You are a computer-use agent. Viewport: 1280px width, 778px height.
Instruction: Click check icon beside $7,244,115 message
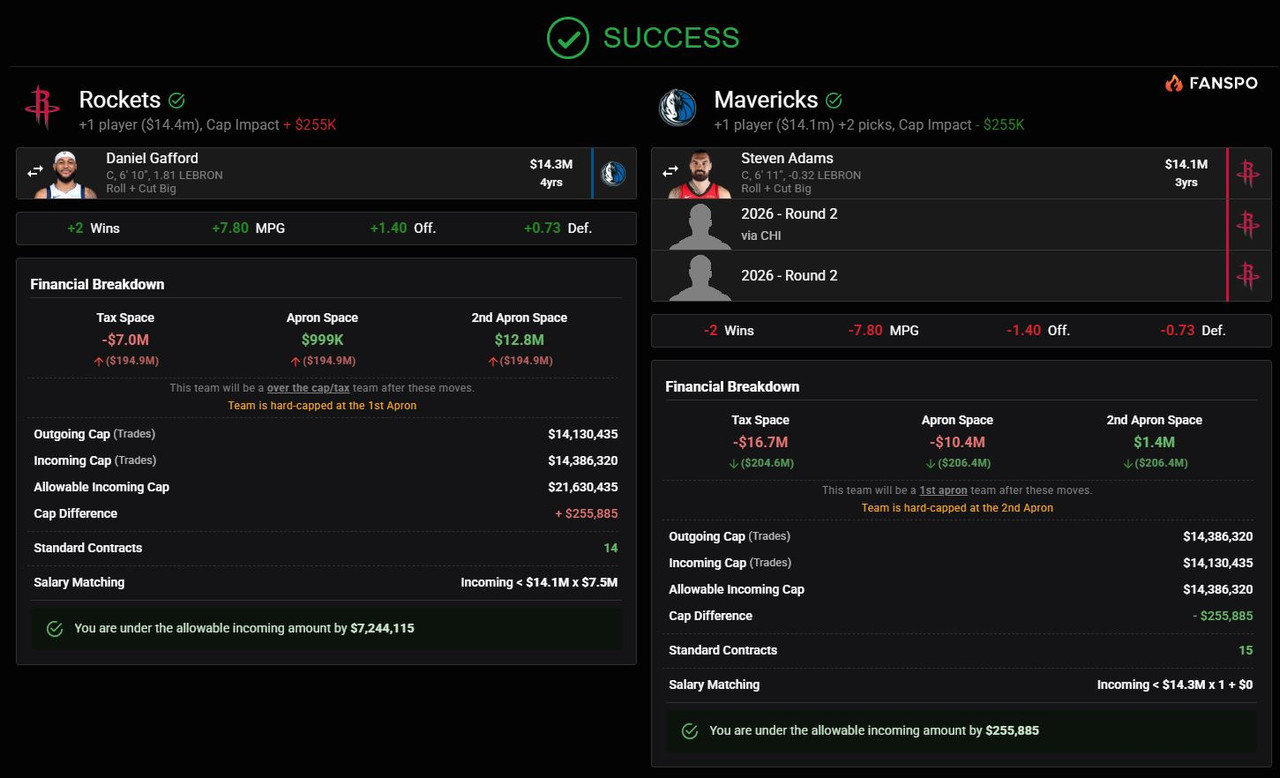55,629
